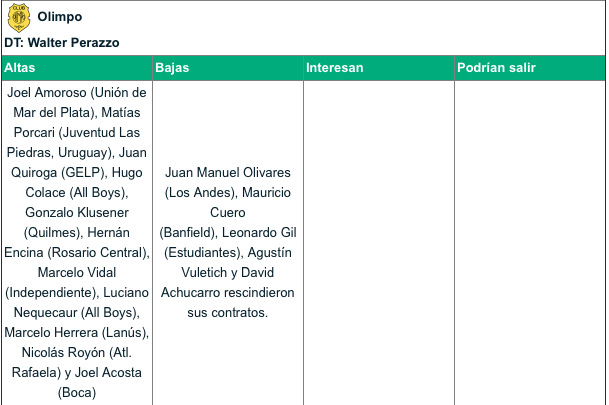Click the empty Podrían salir cell

(530, 243)
